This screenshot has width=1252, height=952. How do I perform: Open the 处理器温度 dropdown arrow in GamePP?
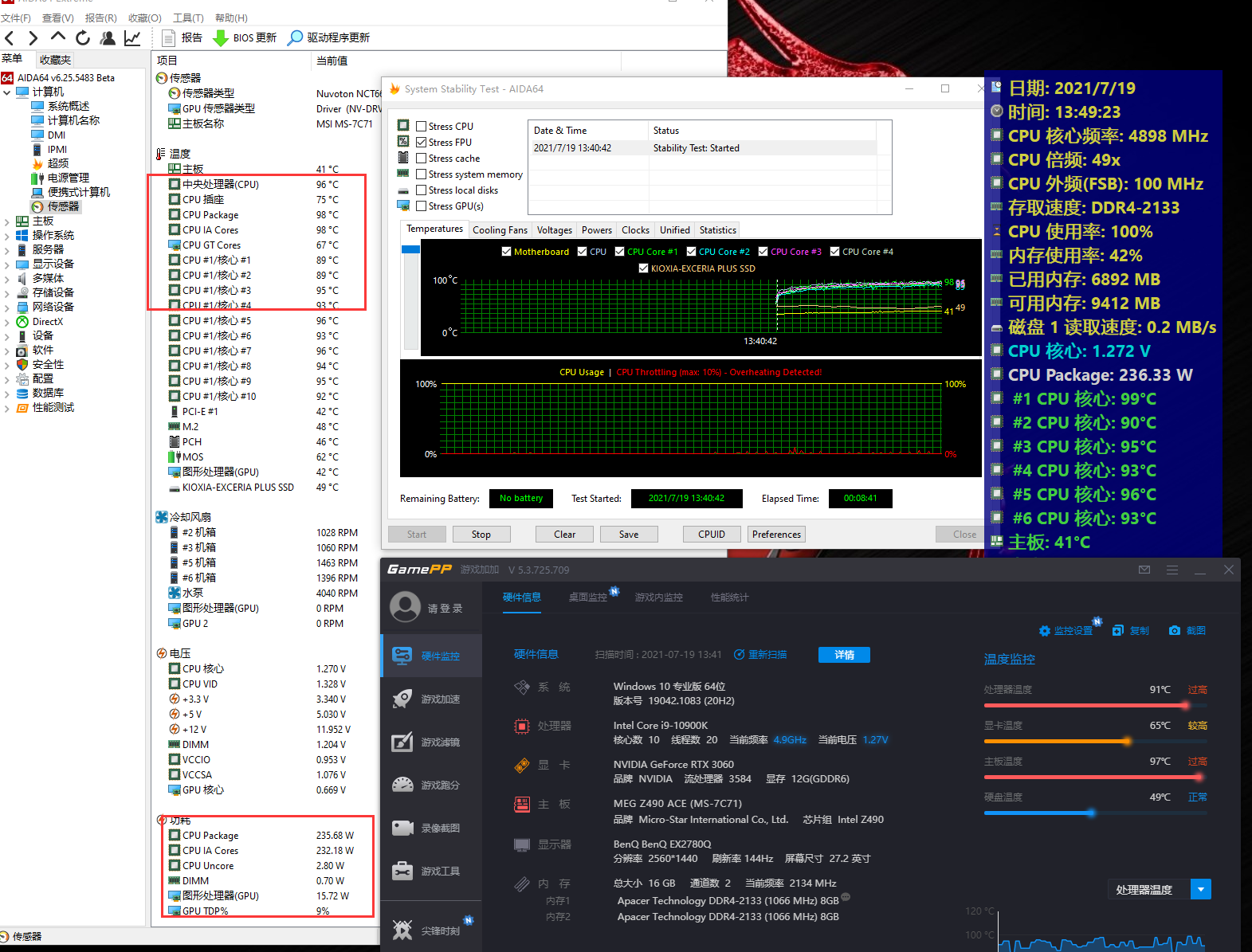pyautogui.click(x=1201, y=889)
